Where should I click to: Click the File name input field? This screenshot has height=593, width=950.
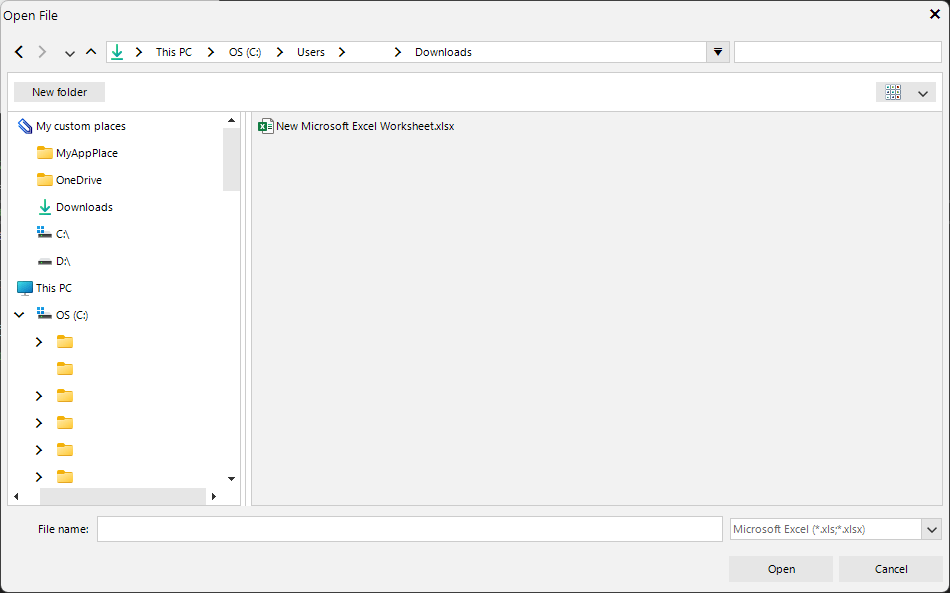pos(410,529)
